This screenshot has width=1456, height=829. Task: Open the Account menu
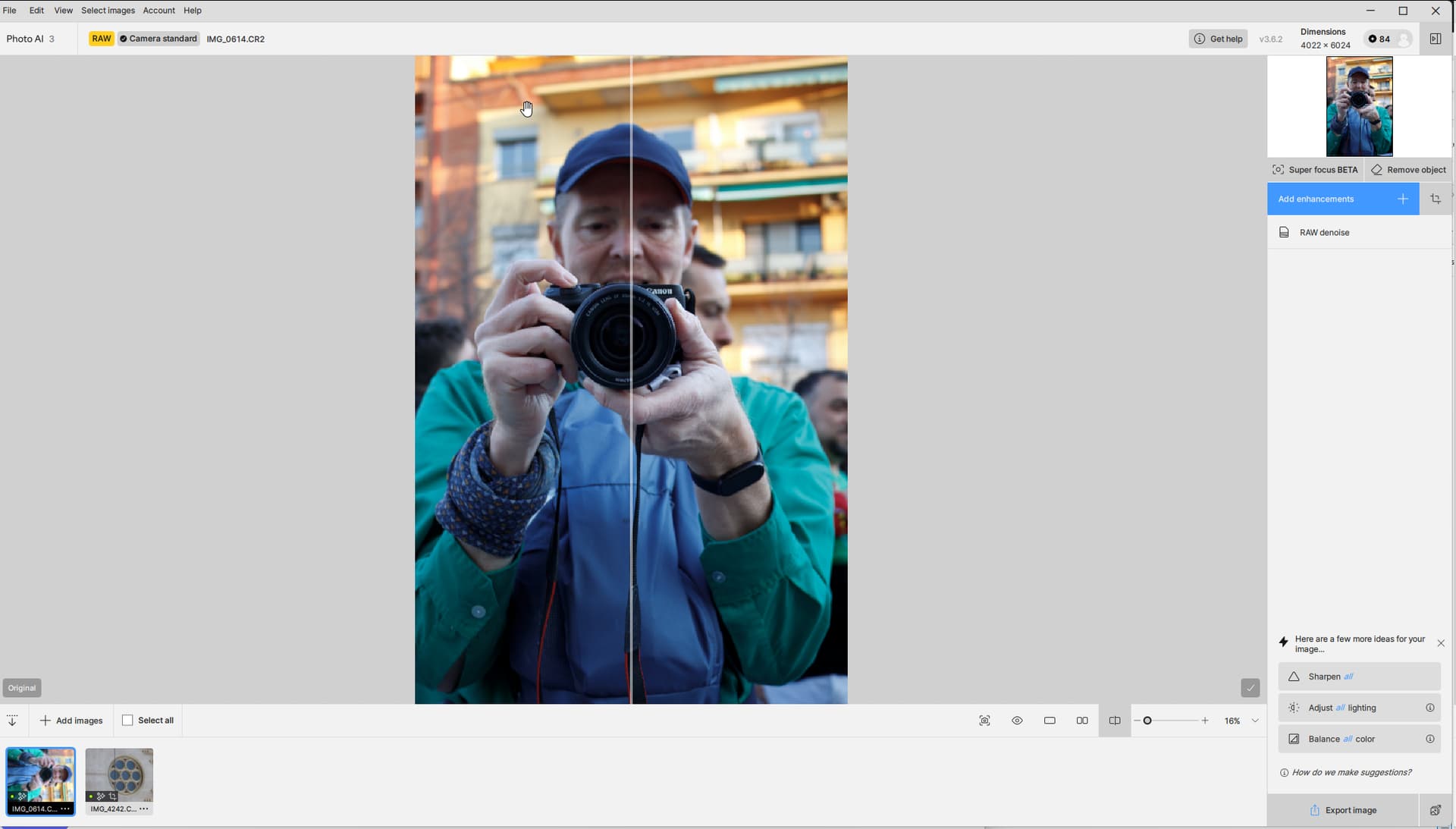[158, 11]
